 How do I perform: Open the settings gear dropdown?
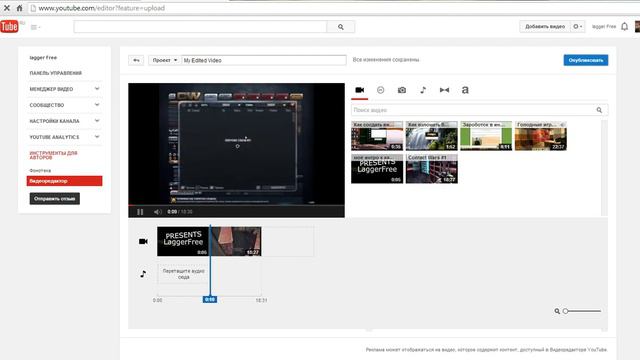point(578,27)
